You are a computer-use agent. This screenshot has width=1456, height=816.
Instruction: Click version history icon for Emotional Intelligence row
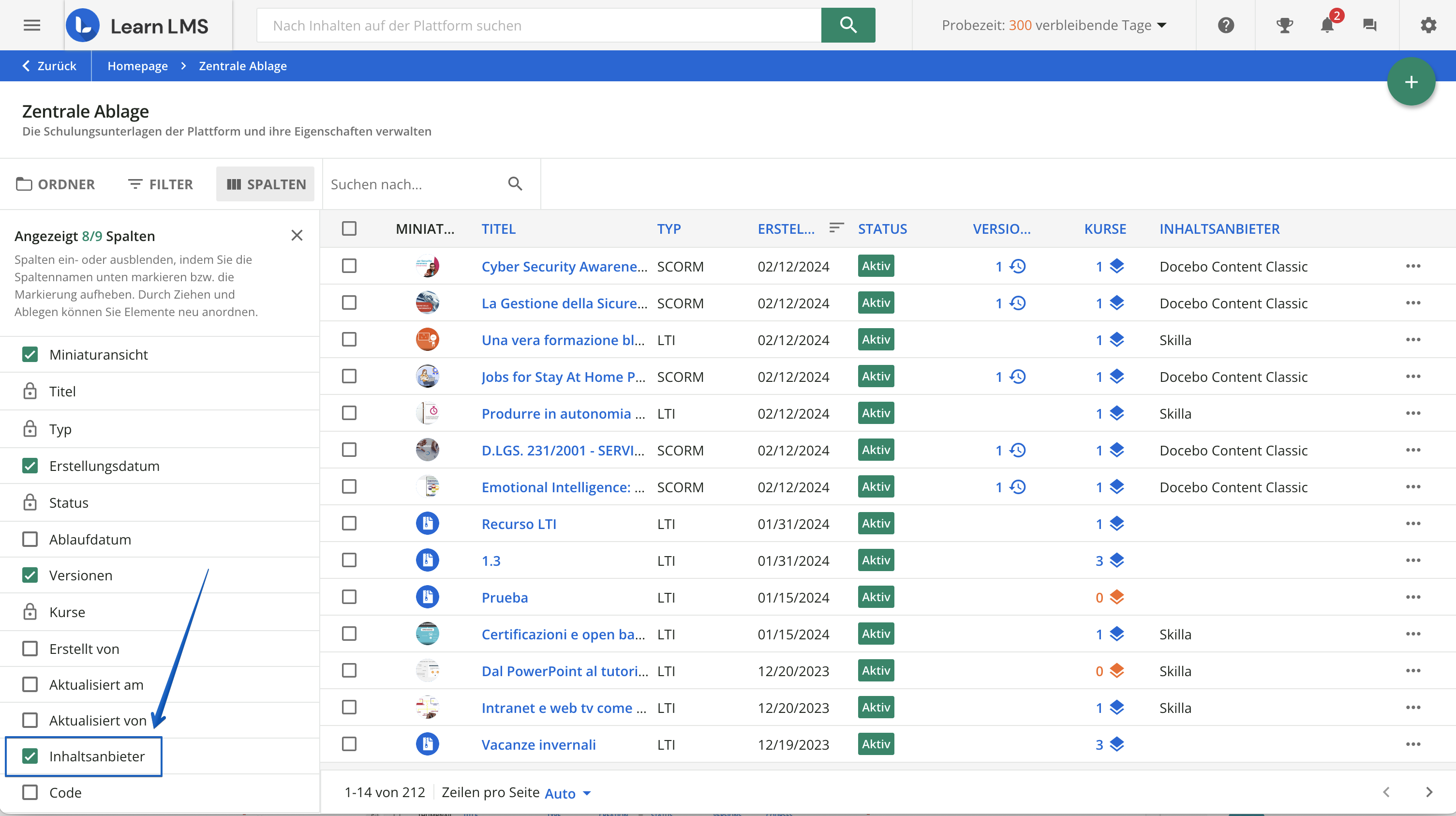pyautogui.click(x=1017, y=487)
